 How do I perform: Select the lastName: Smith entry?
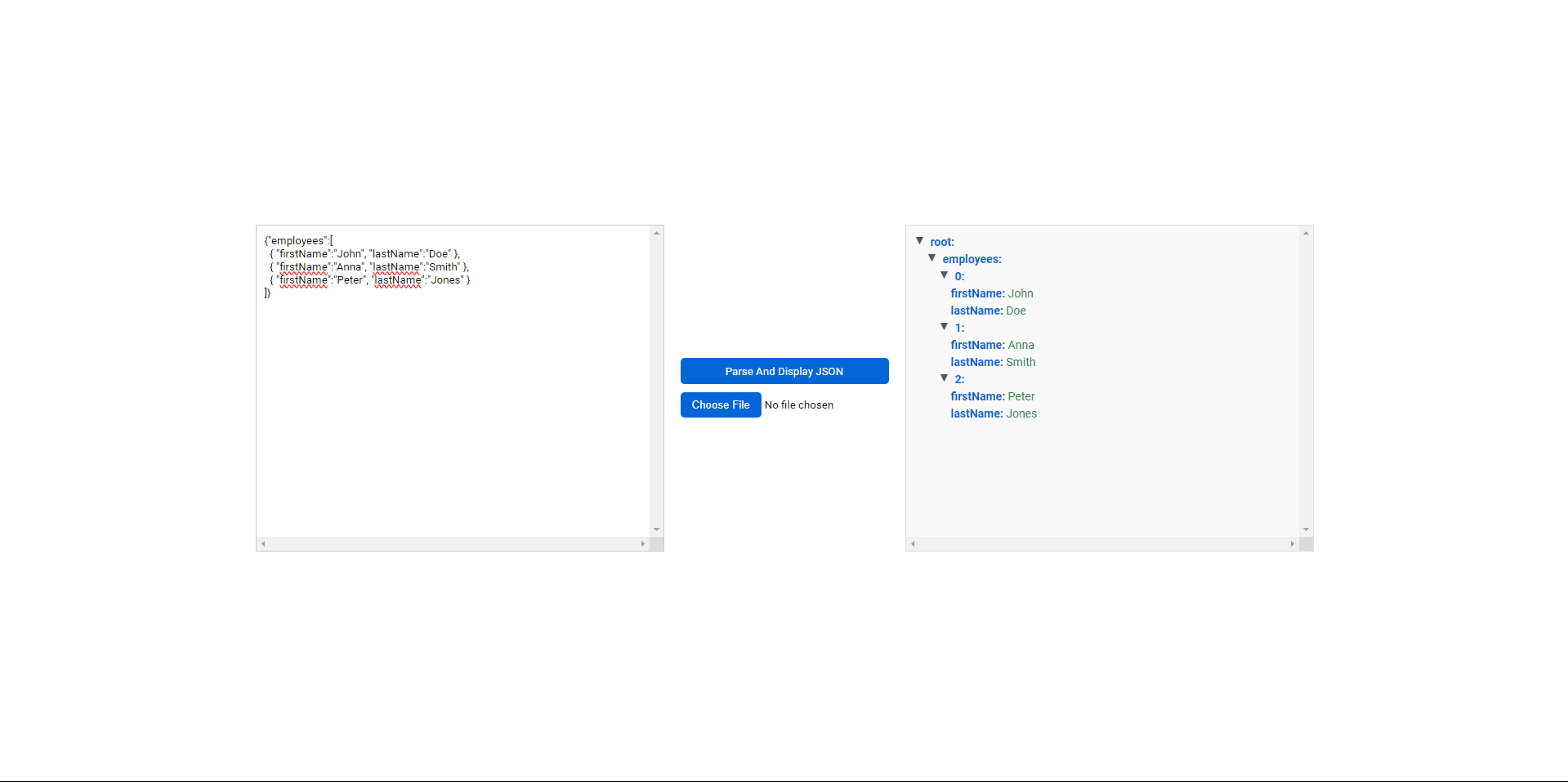[x=993, y=362]
